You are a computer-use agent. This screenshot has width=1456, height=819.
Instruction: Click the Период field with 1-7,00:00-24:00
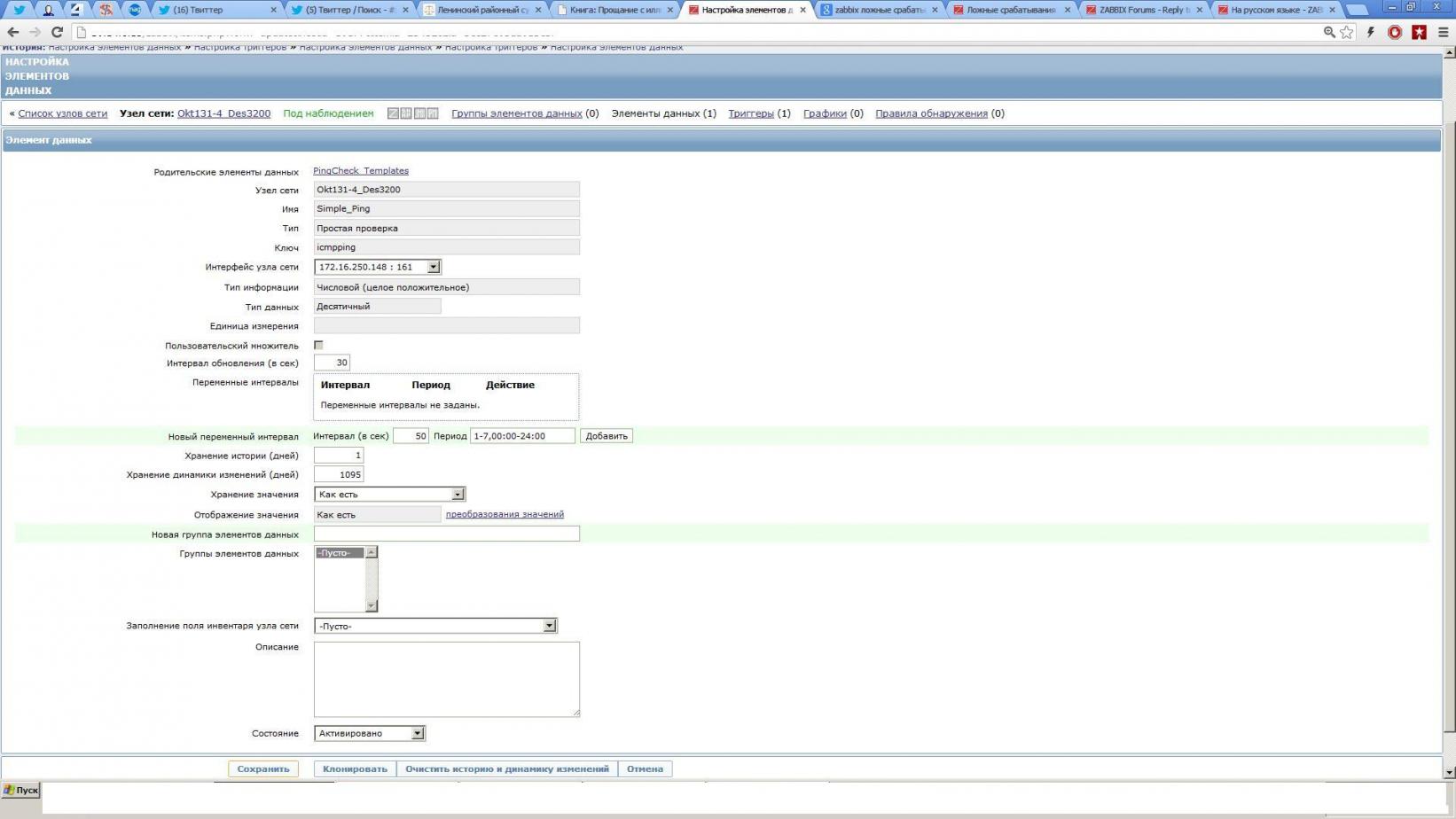(522, 436)
